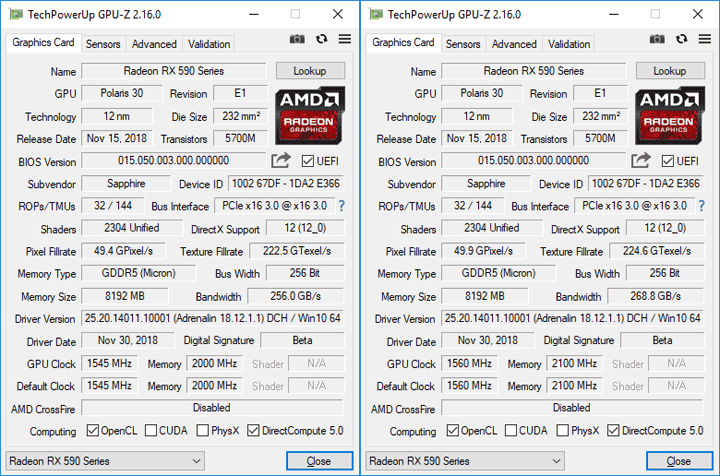
Task: Toggle CUDA checkbox in right window
Action: 511,431
